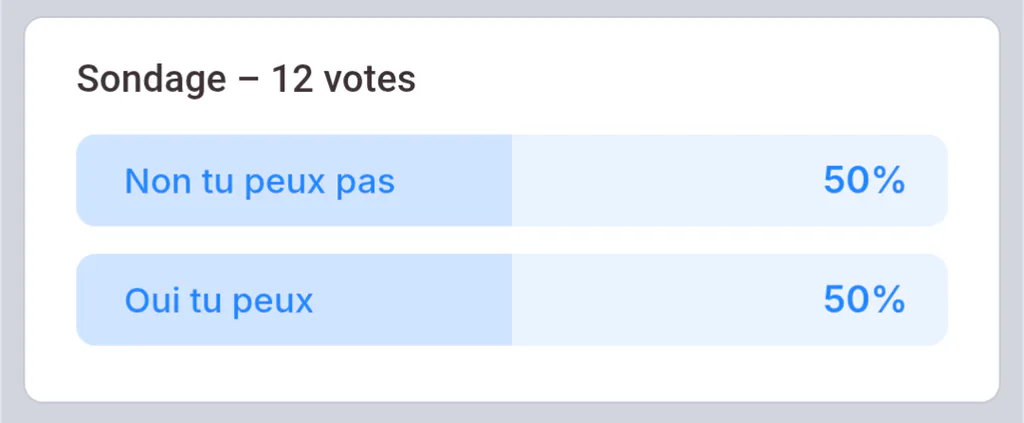The width and height of the screenshot is (1024, 423).
Task: Click the "Sondage – 12 votes" heading
Action: point(246,80)
